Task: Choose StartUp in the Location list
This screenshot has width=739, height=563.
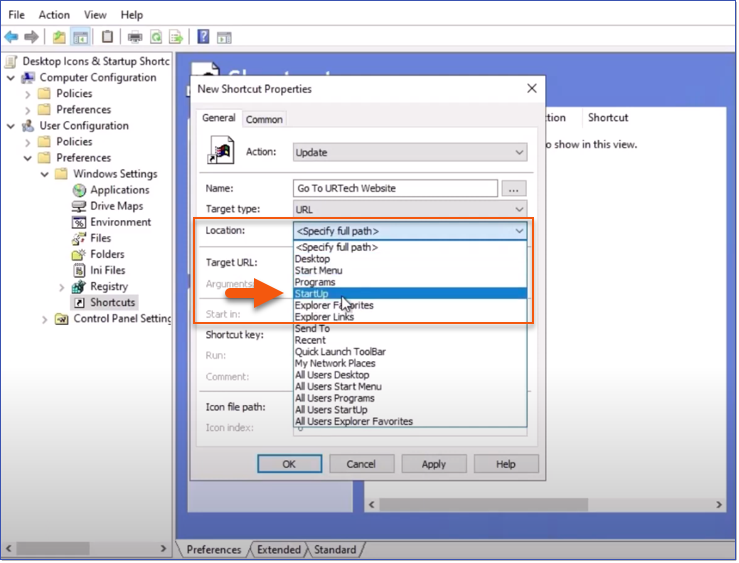Action: 410,294
